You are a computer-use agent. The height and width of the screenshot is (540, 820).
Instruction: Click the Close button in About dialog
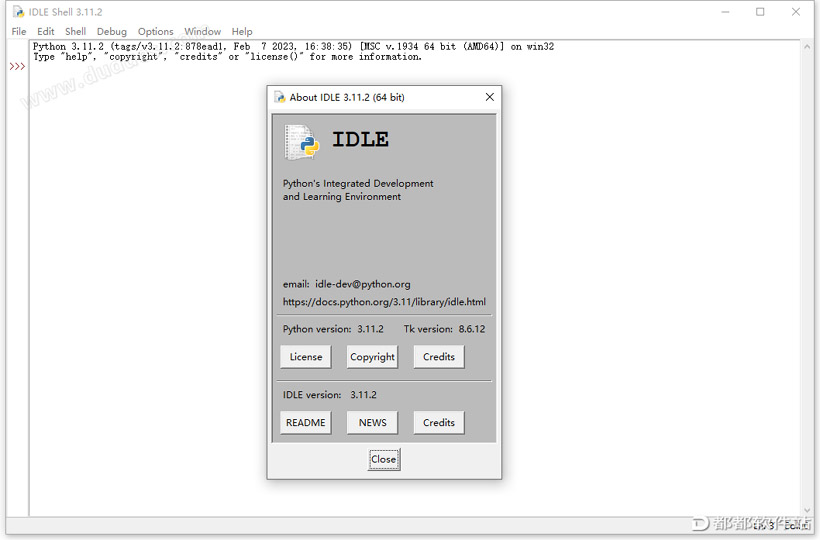[384, 459]
